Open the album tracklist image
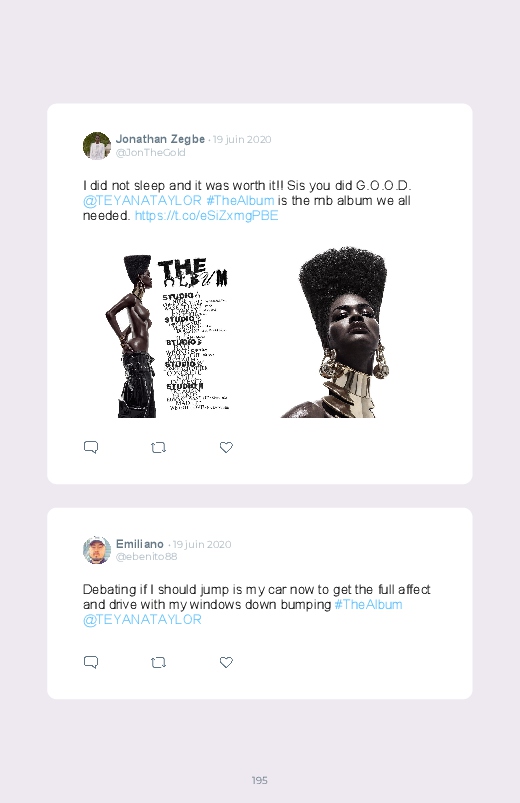The image size is (520, 803). [168, 336]
